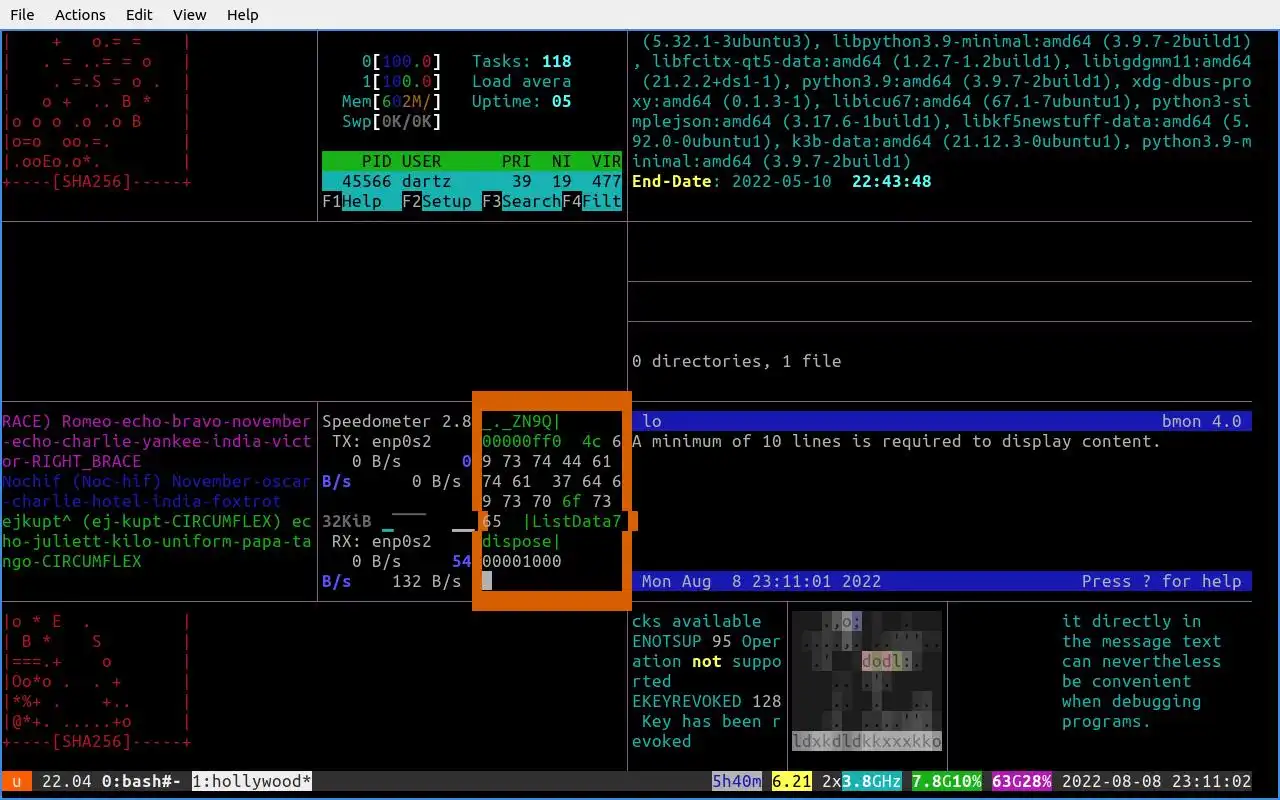Click the htop F1 Help button
This screenshot has width=1280, height=800.
pos(352,201)
